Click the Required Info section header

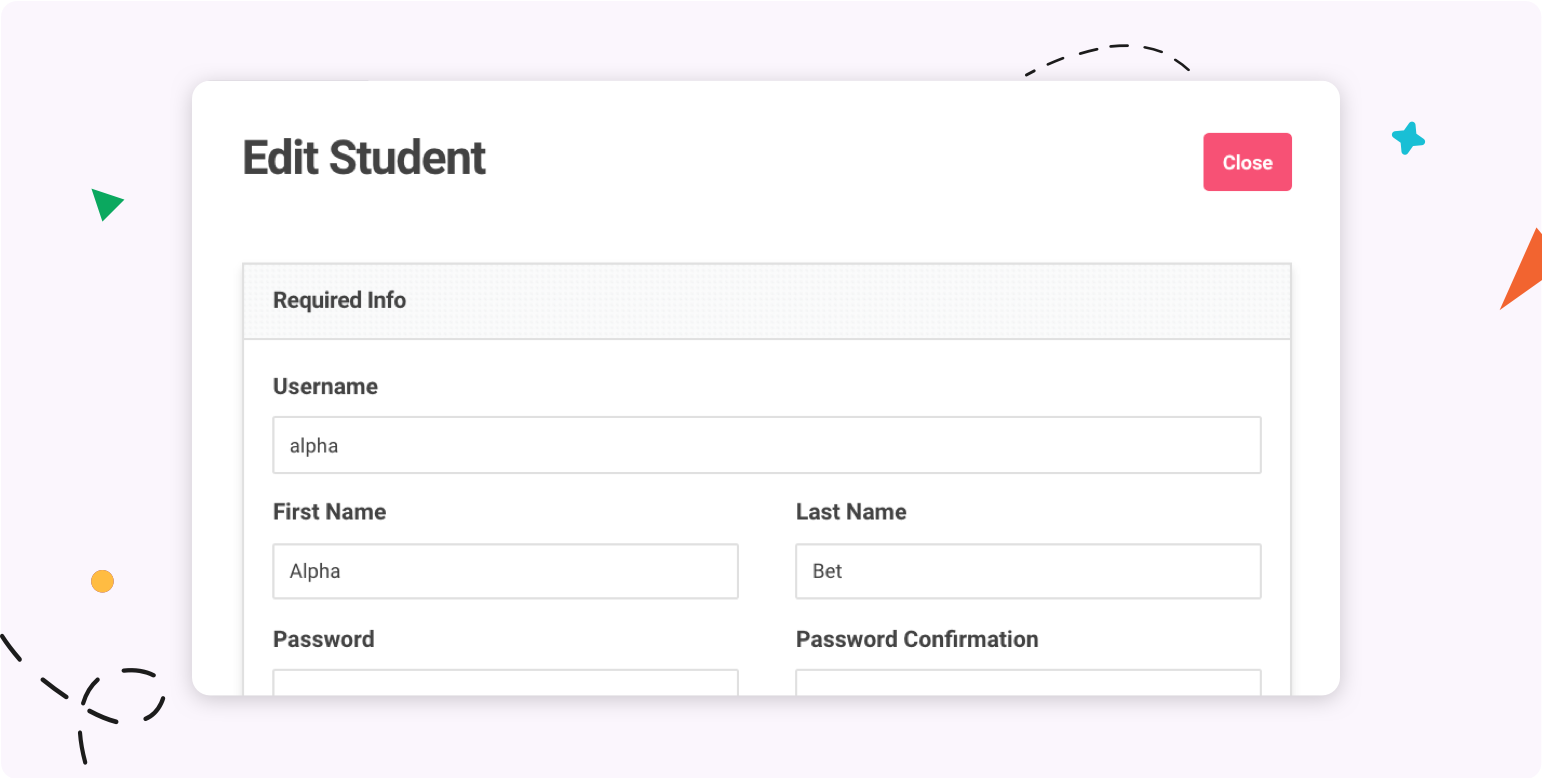767,301
